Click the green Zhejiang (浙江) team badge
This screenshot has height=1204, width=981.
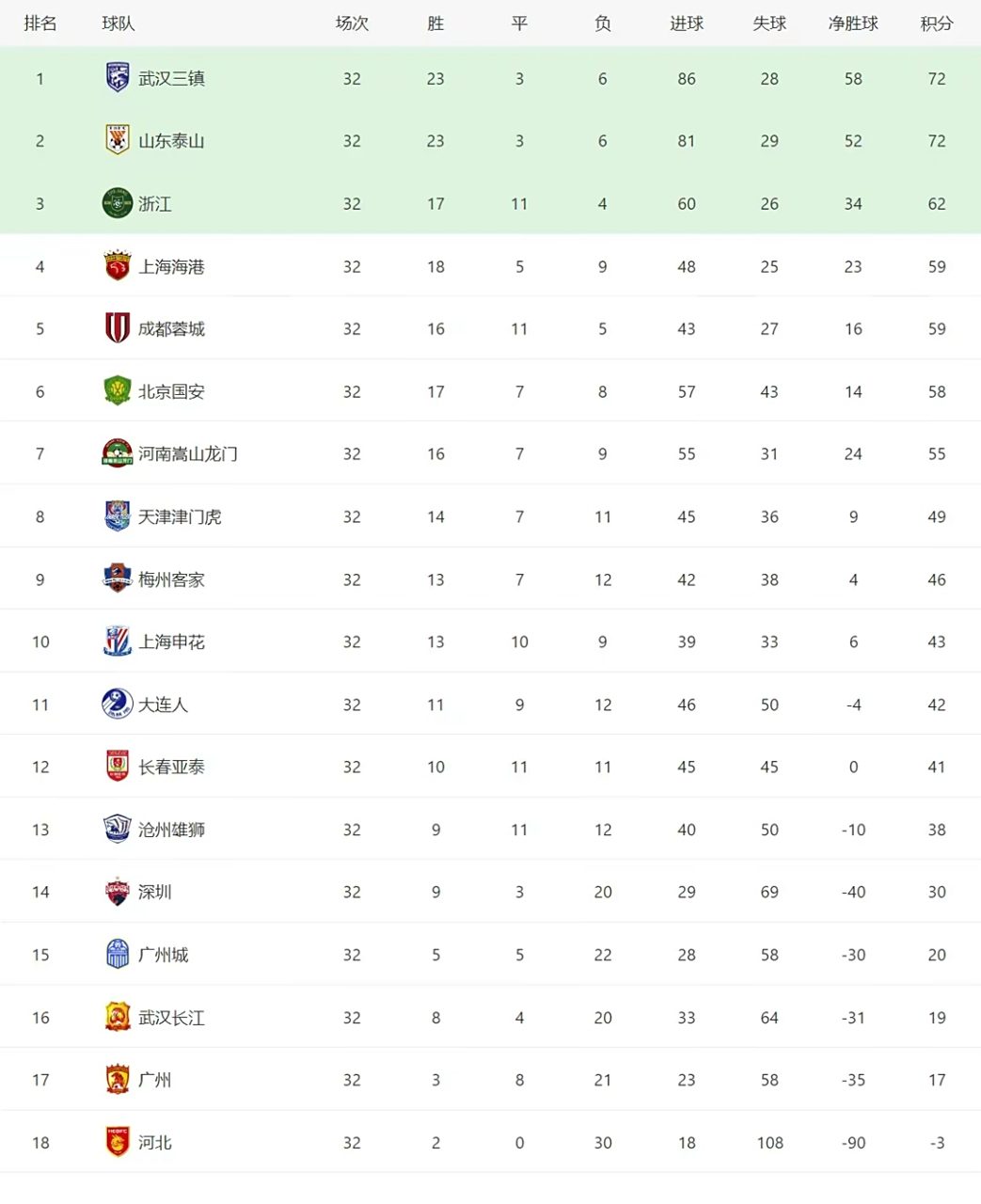pos(117,203)
